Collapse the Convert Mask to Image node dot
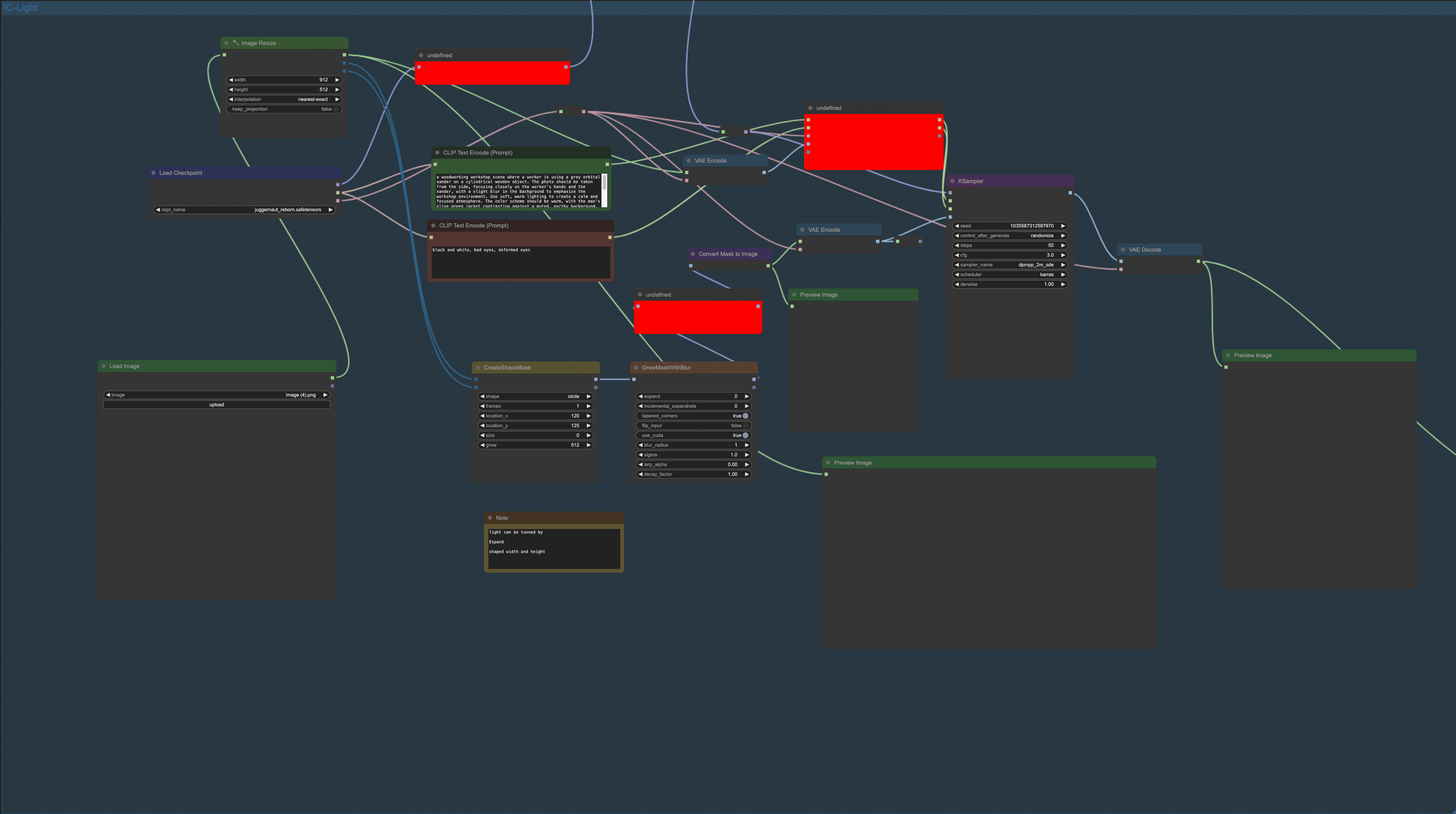Image resolution: width=1456 pixels, height=814 pixels. (x=692, y=254)
